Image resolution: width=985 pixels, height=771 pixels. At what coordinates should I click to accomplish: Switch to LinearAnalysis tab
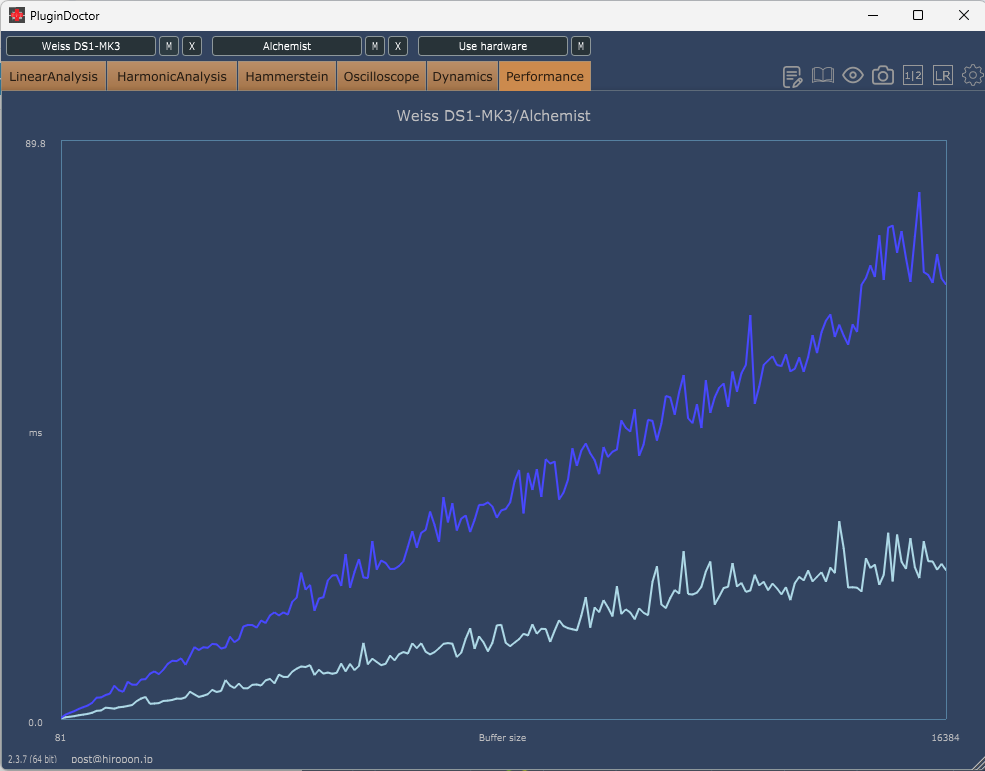click(x=53, y=76)
